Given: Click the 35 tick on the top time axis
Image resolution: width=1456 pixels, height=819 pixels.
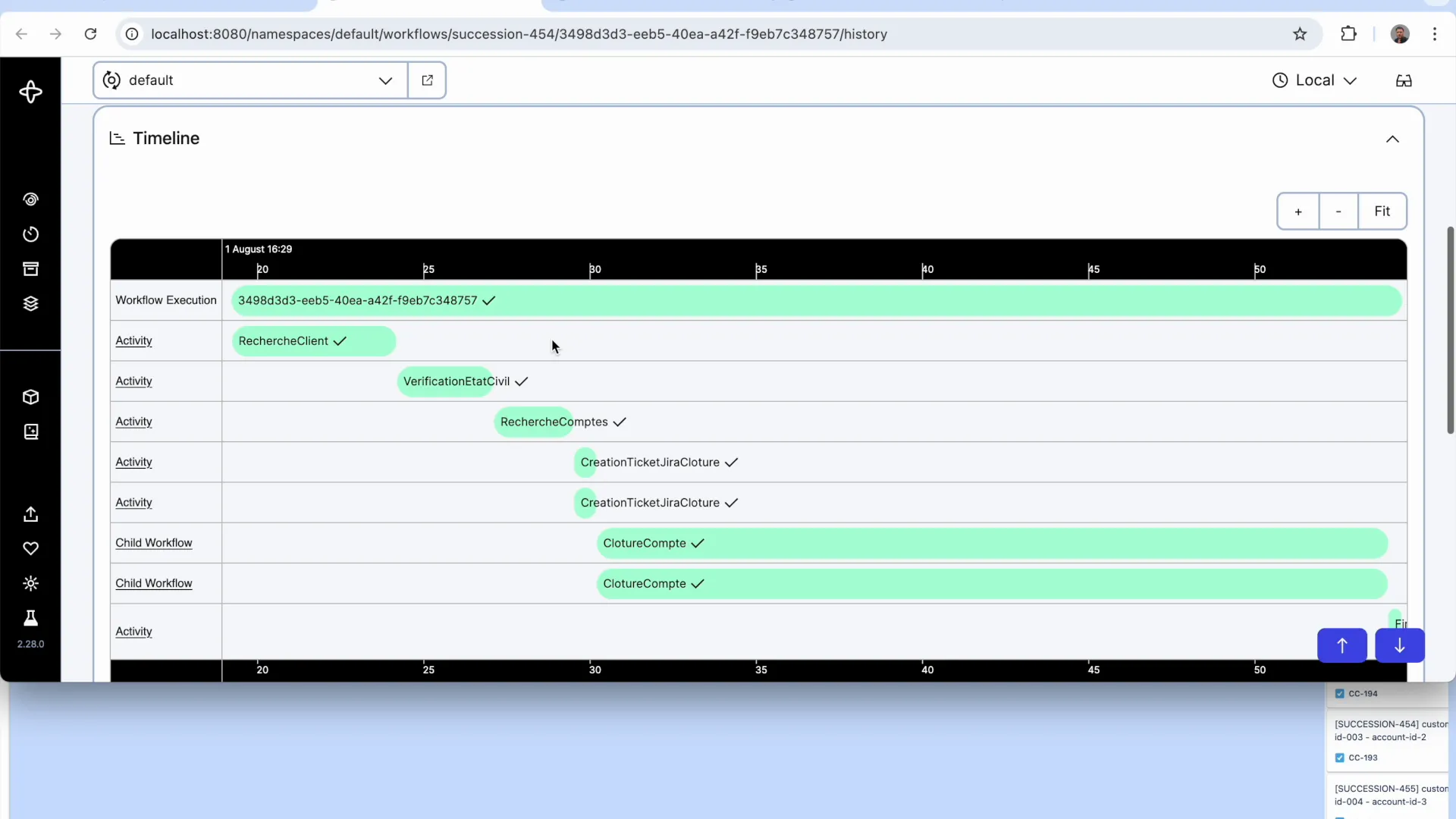Looking at the screenshot, I should (761, 269).
